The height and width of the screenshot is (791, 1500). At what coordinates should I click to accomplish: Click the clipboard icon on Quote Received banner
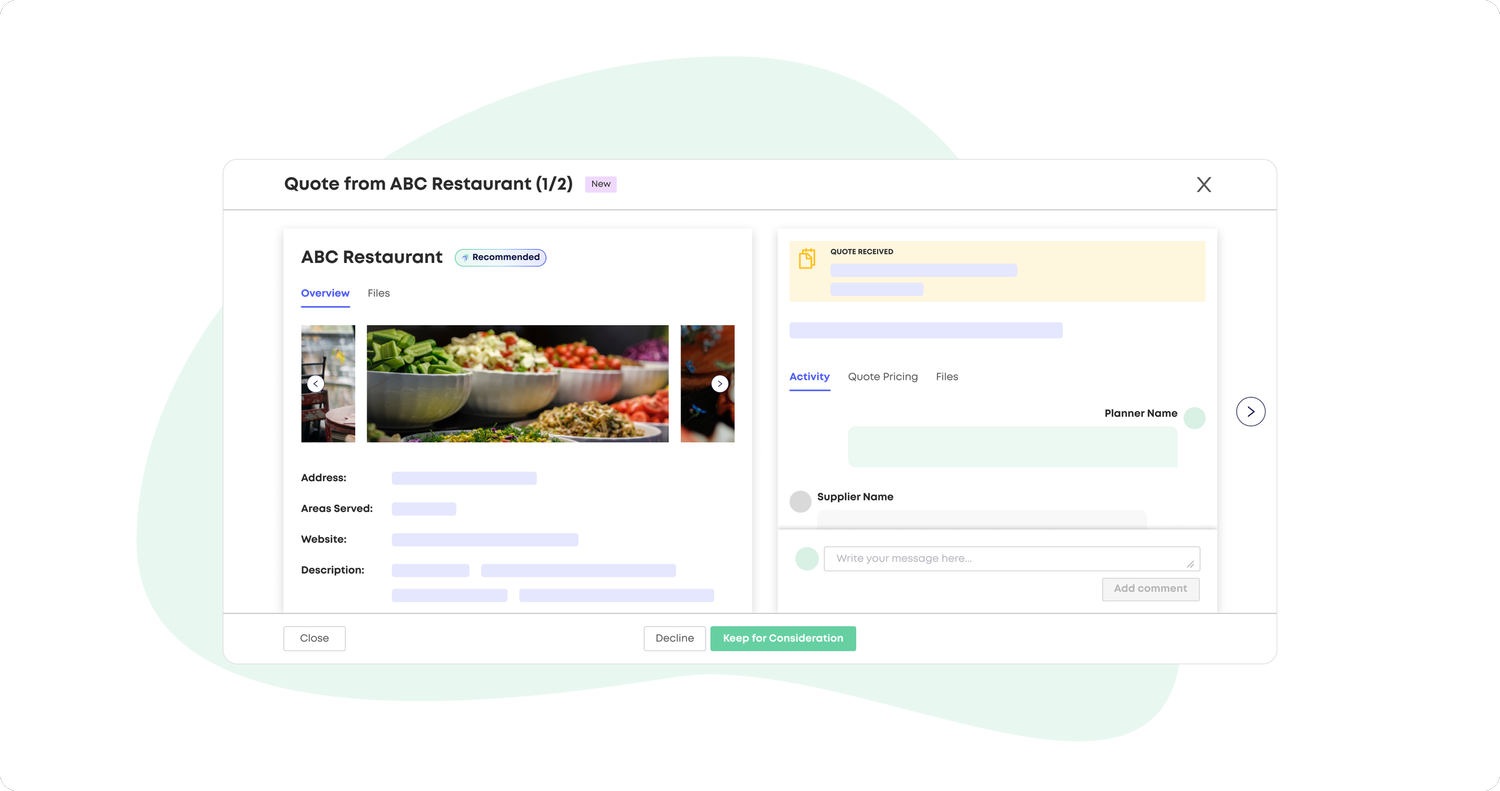point(806,258)
